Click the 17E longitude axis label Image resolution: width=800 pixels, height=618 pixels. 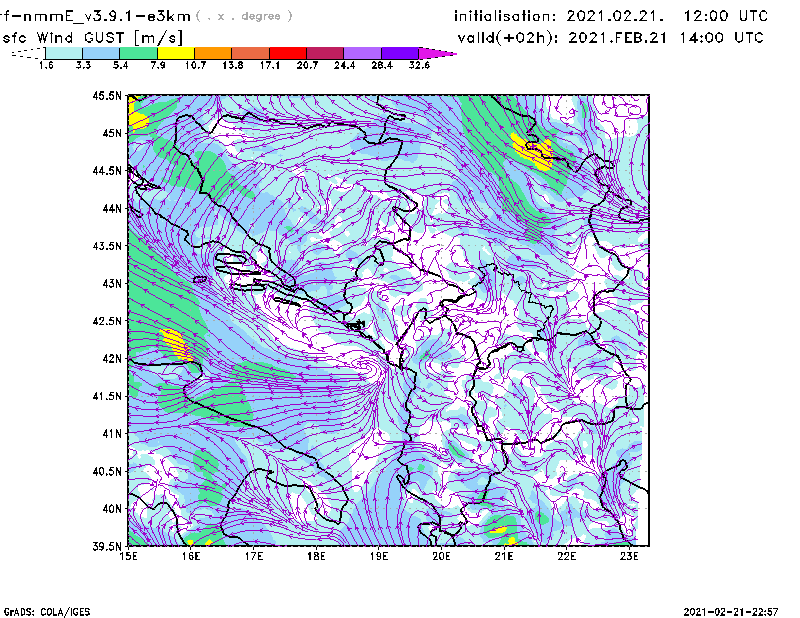[254, 556]
